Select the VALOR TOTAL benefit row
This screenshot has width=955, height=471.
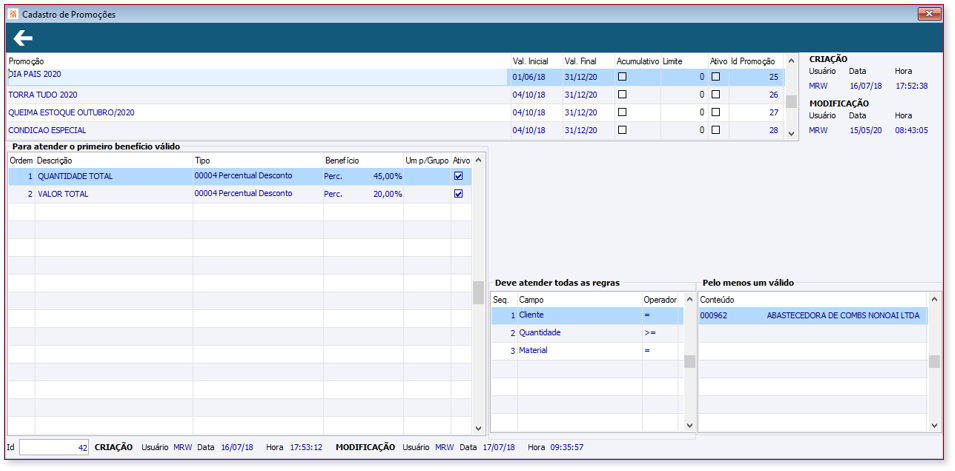click(x=239, y=194)
